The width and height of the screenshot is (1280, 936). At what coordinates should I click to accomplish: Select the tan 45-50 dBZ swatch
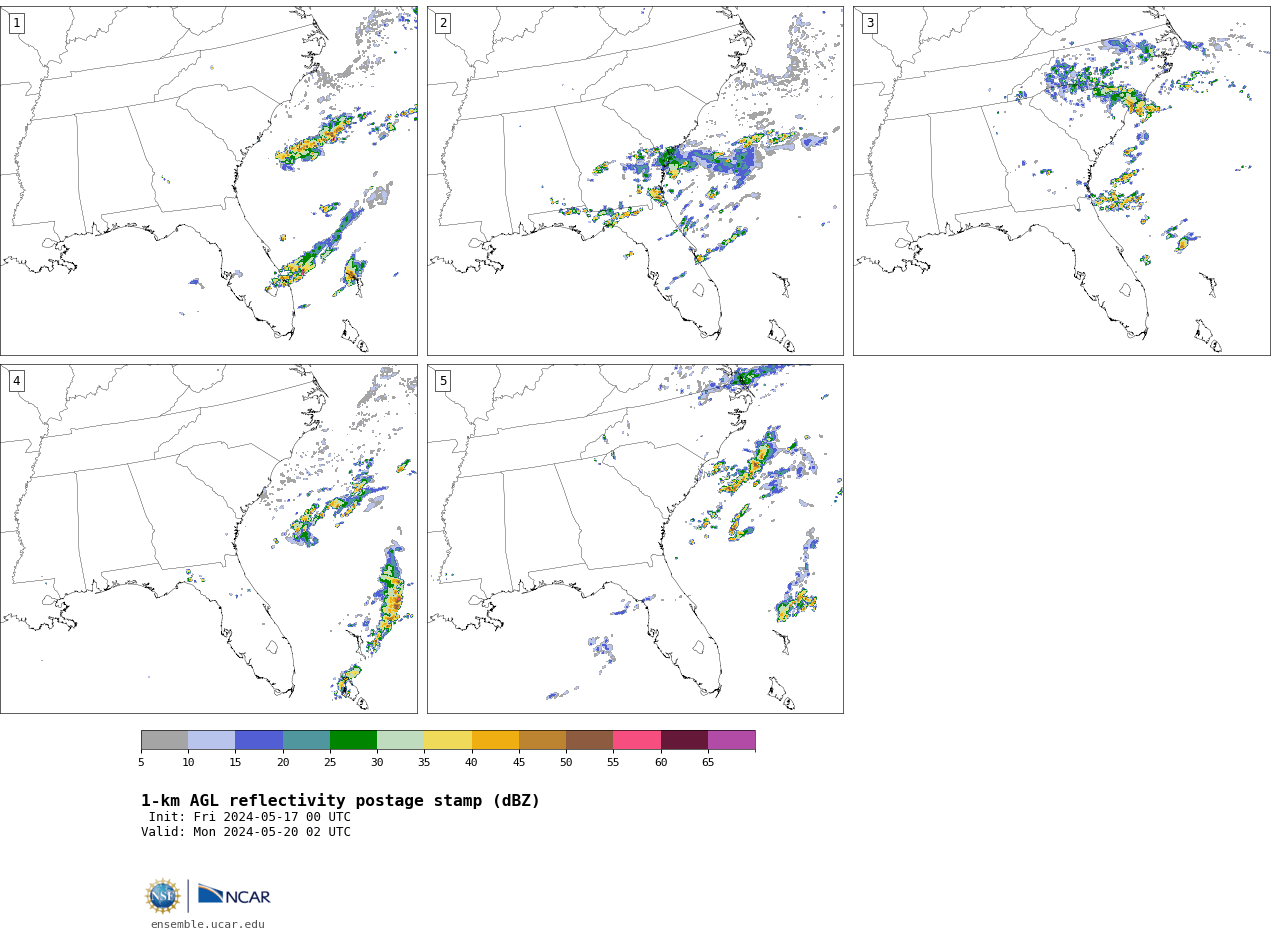click(542, 740)
